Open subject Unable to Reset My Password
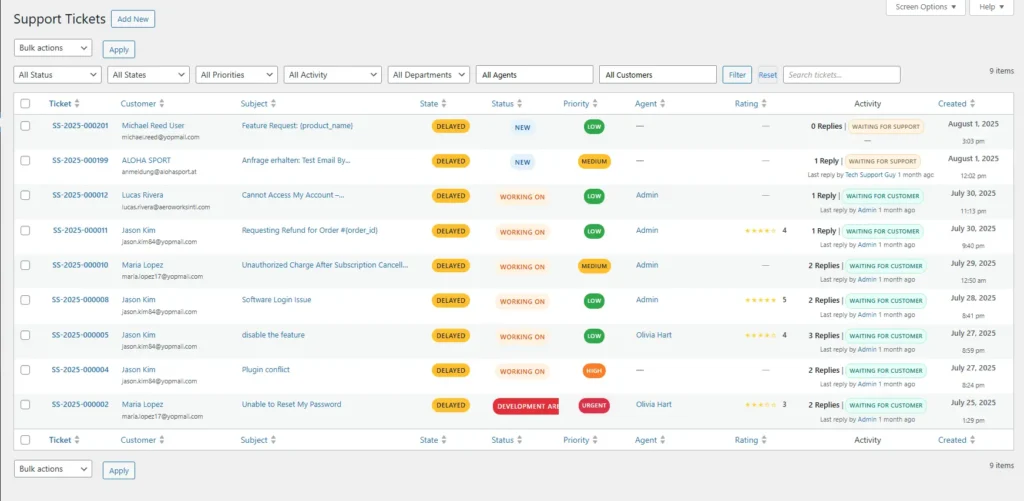 [291, 404]
